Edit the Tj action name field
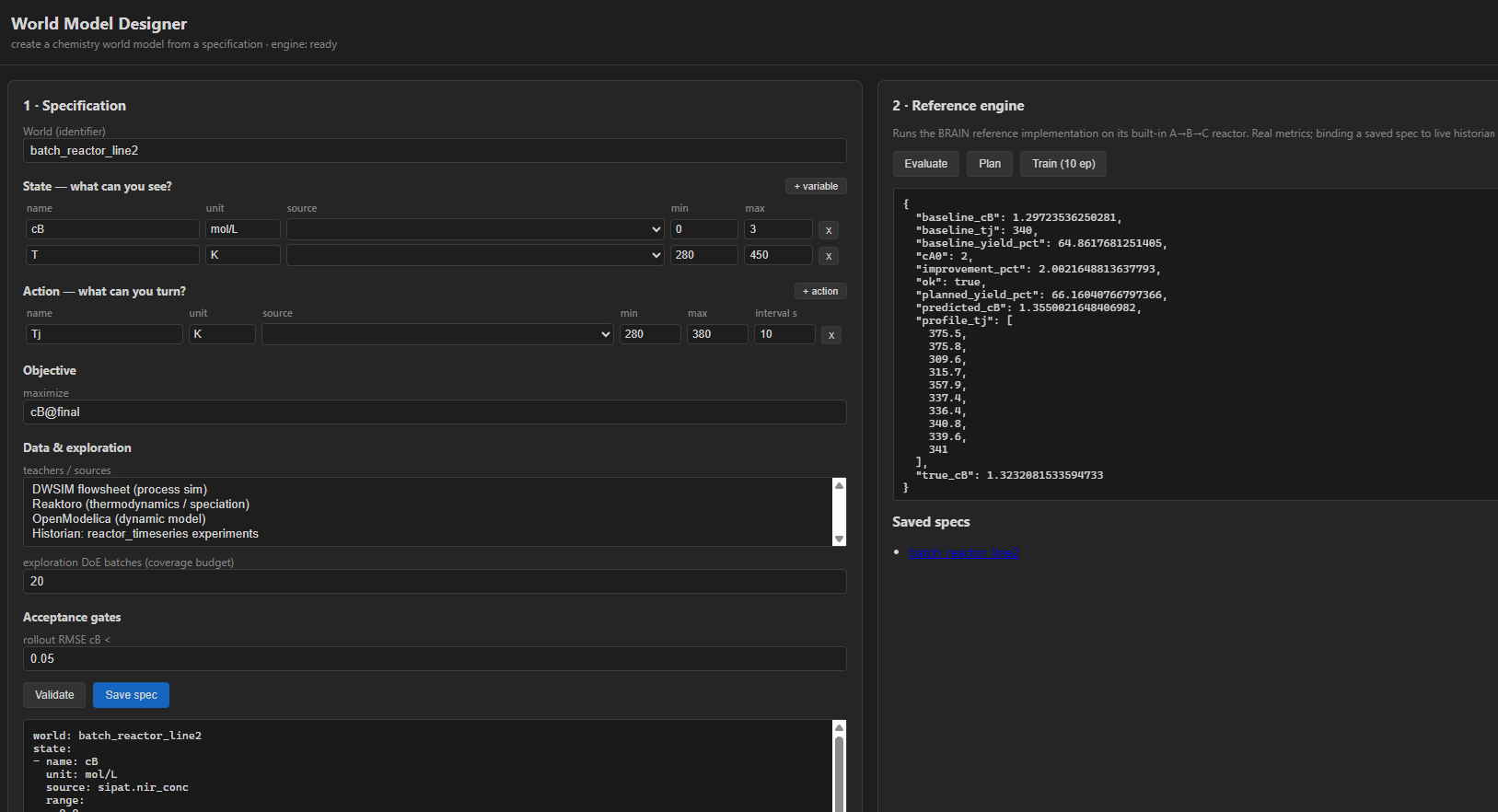Image resolution: width=1498 pixels, height=812 pixels. point(104,334)
